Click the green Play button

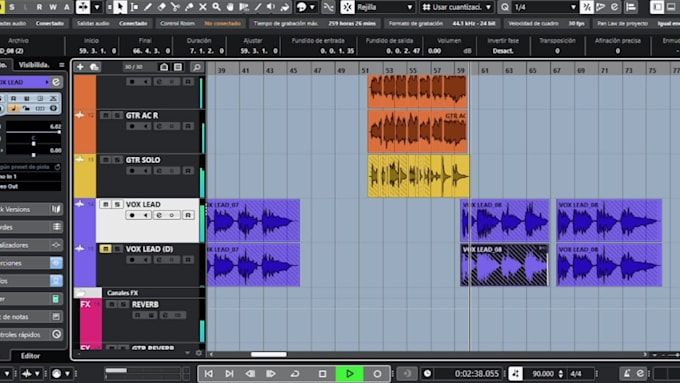pos(350,373)
